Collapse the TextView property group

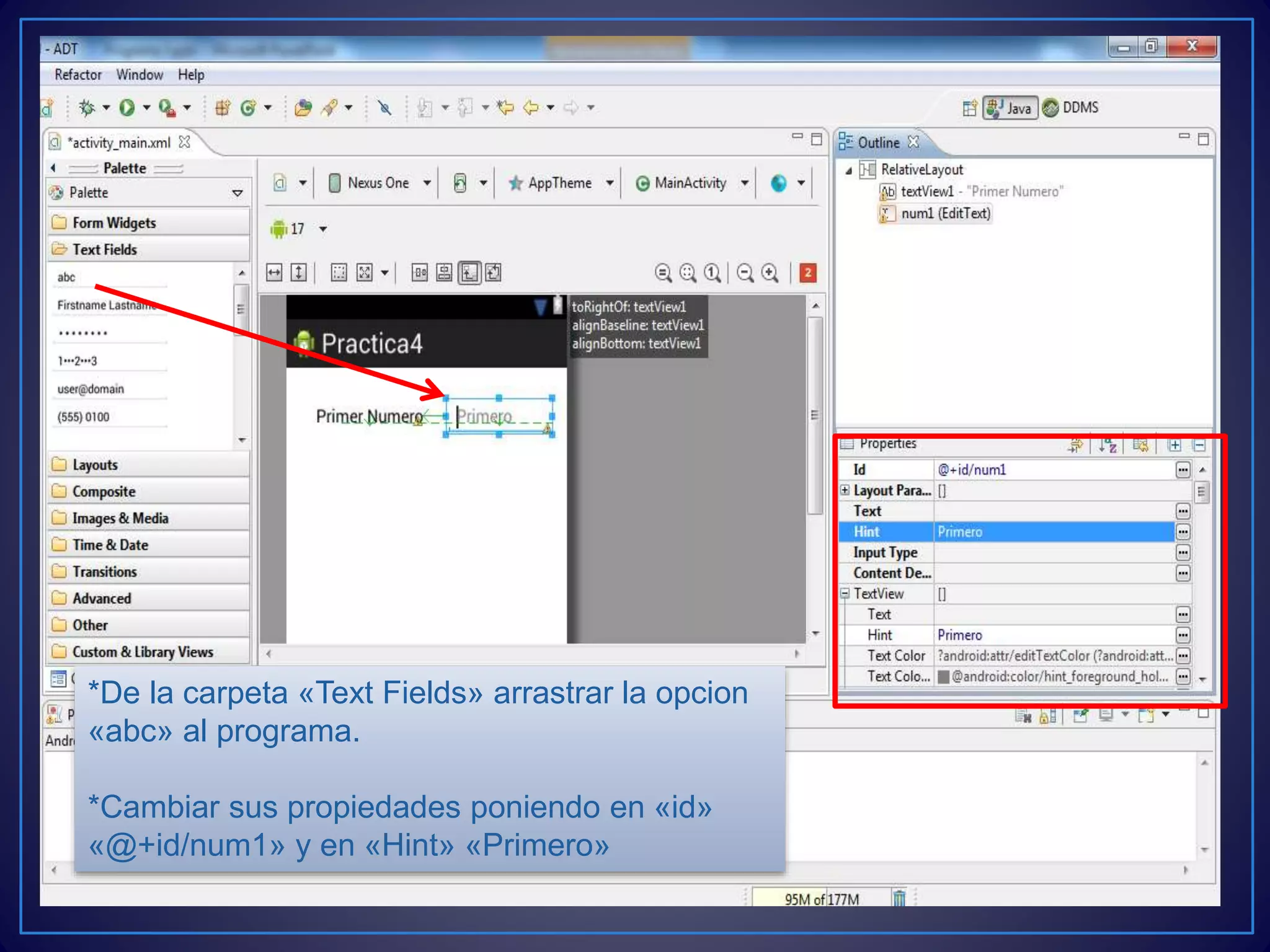click(845, 593)
